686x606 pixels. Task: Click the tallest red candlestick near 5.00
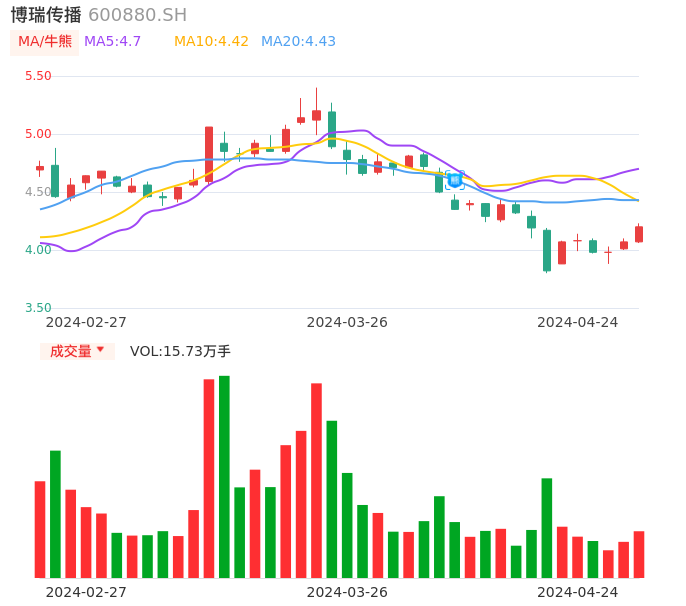(209, 154)
